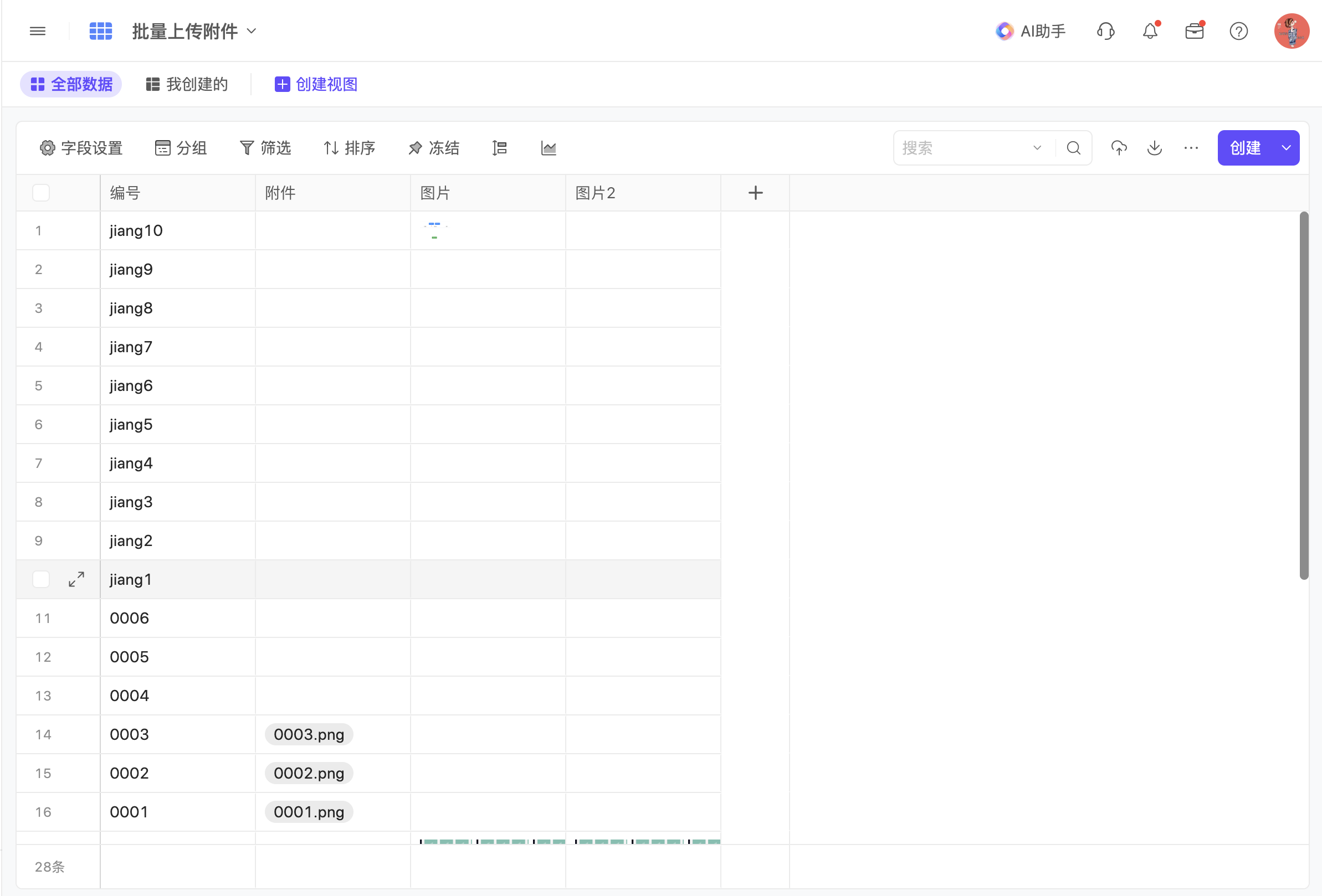Click the 附件 column header
Image resolution: width=1322 pixels, height=896 pixels.
334,193
